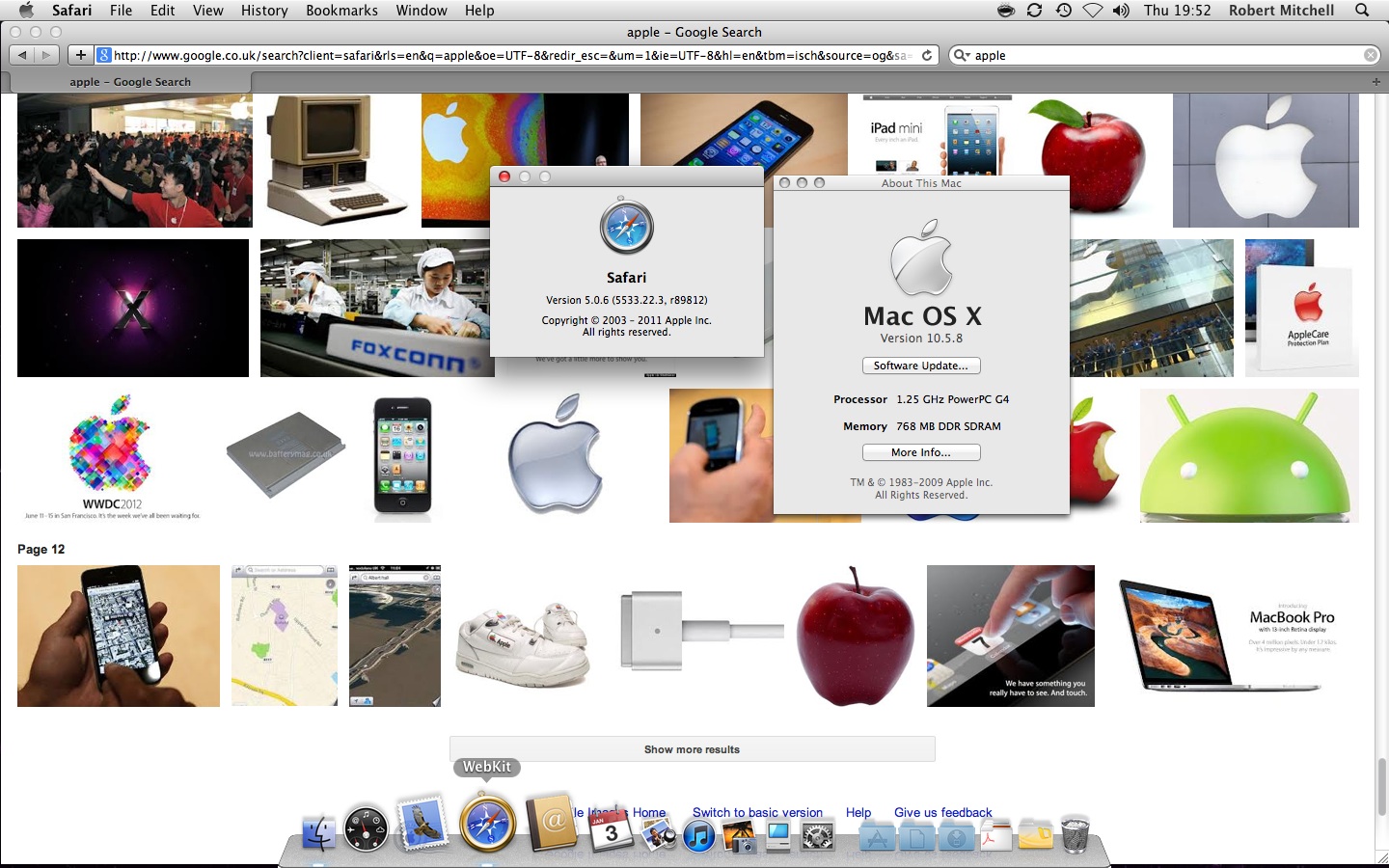Image resolution: width=1389 pixels, height=868 pixels.
Task: Open the AppleCare Protection Plan image
Action: coord(1302,308)
